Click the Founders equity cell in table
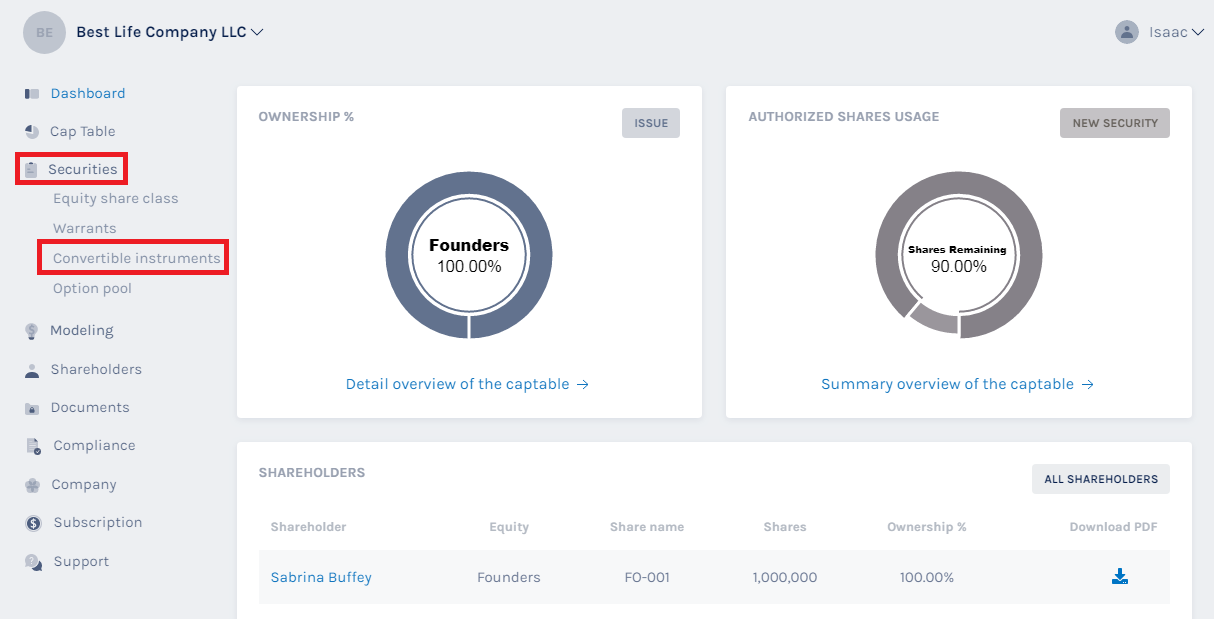This screenshot has width=1214, height=619. click(x=509, y=577)
